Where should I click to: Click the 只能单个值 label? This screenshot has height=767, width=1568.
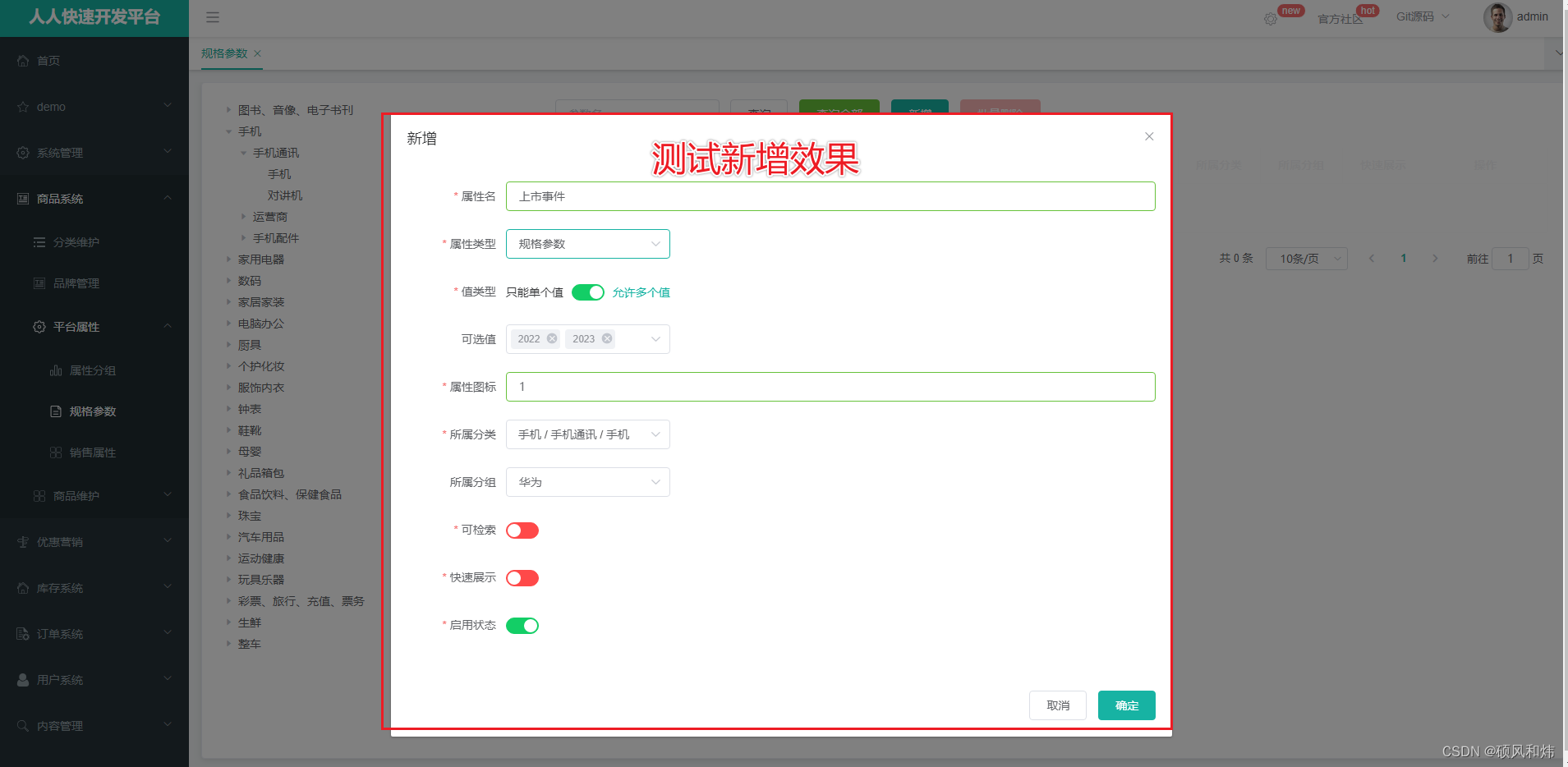535,292
